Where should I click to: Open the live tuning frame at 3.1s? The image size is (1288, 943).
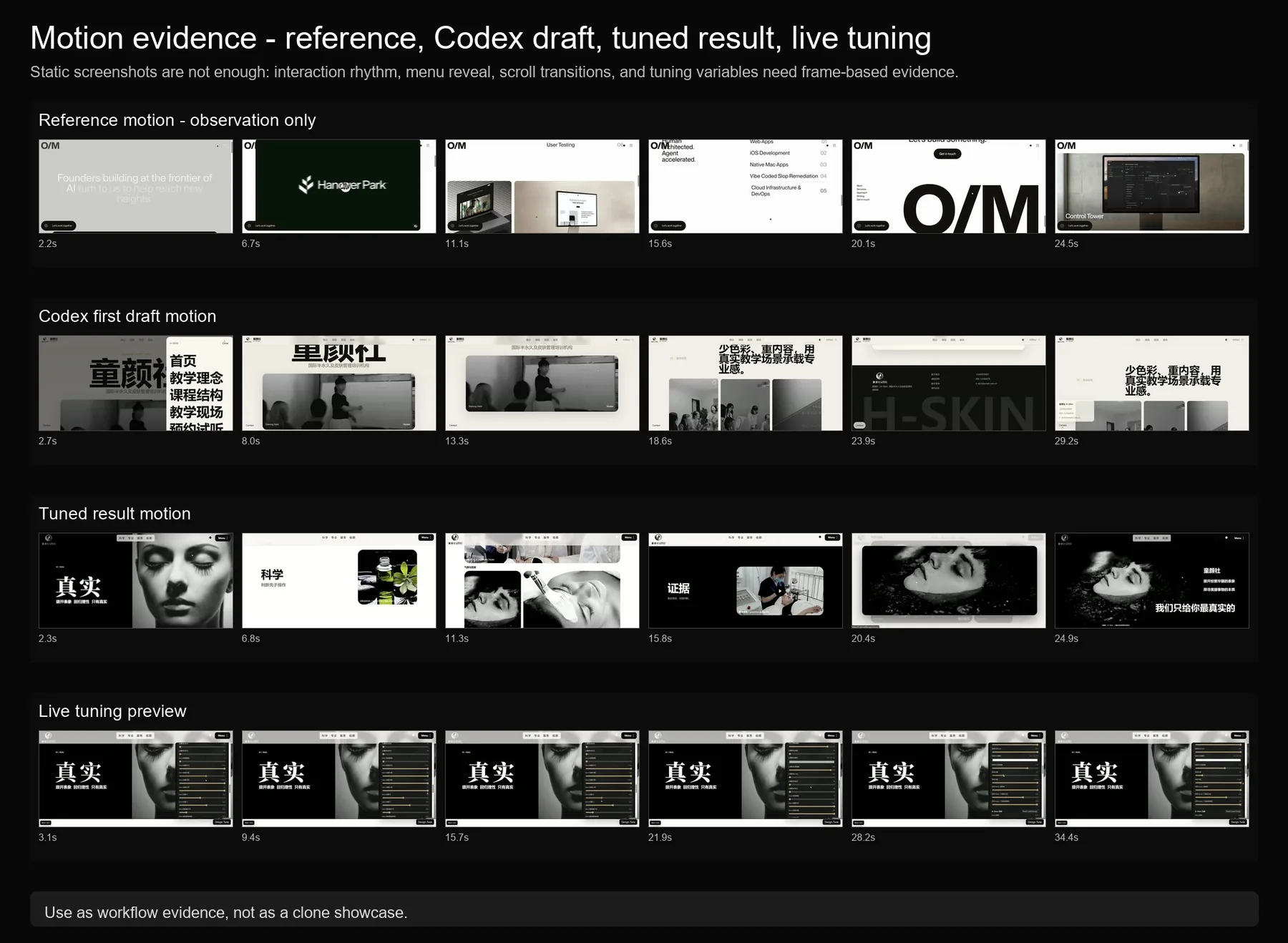136,778
